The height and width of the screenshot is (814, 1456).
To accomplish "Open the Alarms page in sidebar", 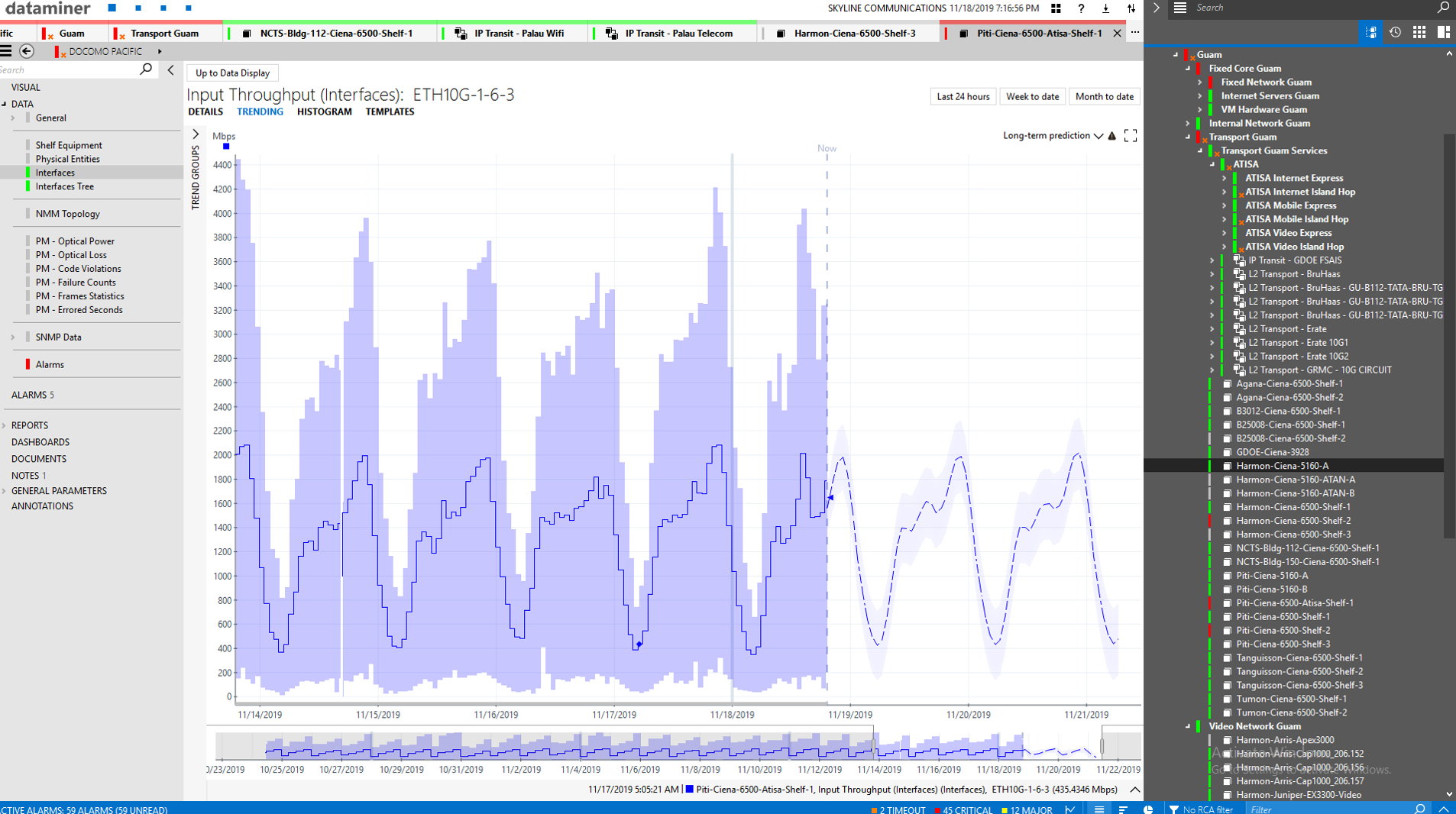I will coord(50,365).
